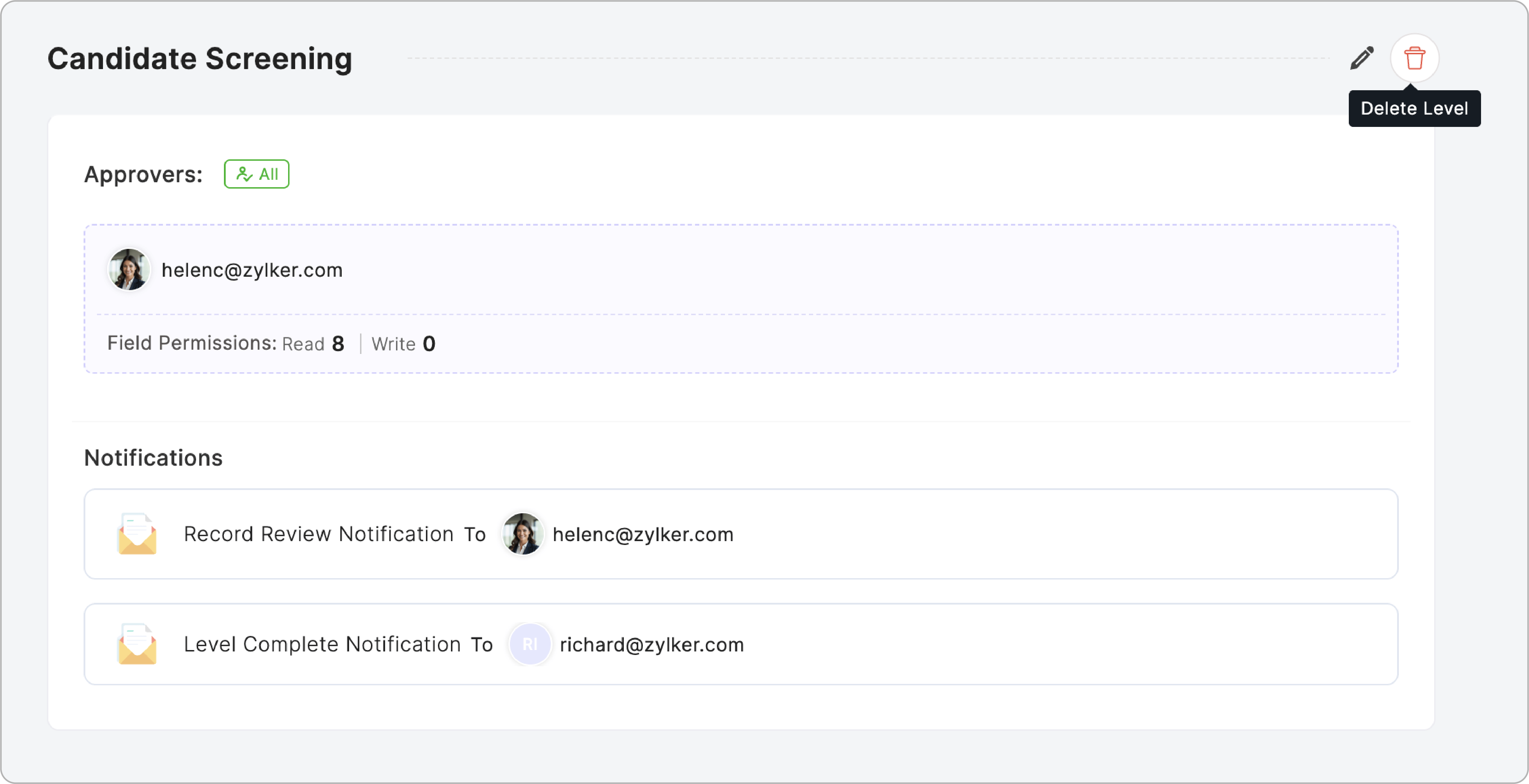This screenshot has width=1529, height=784.
Task: Click Helen's avatar in Record Review Notification
Action: pos(522,534)
